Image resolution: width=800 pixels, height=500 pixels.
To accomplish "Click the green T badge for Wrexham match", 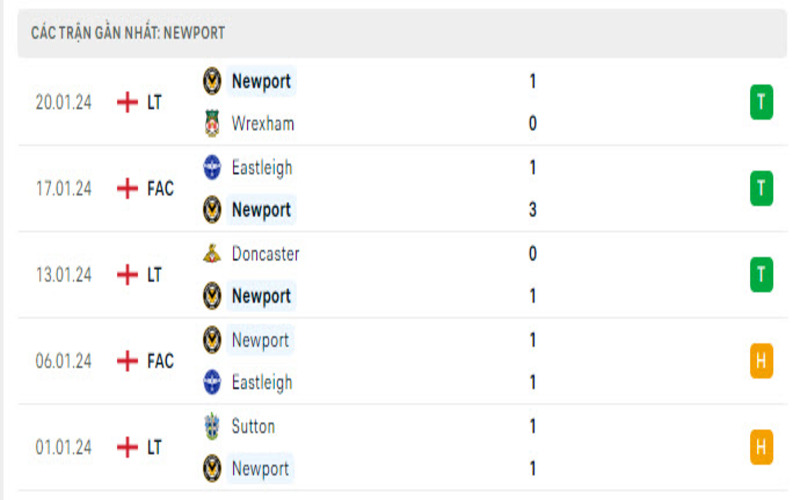I will click(761, 102).
